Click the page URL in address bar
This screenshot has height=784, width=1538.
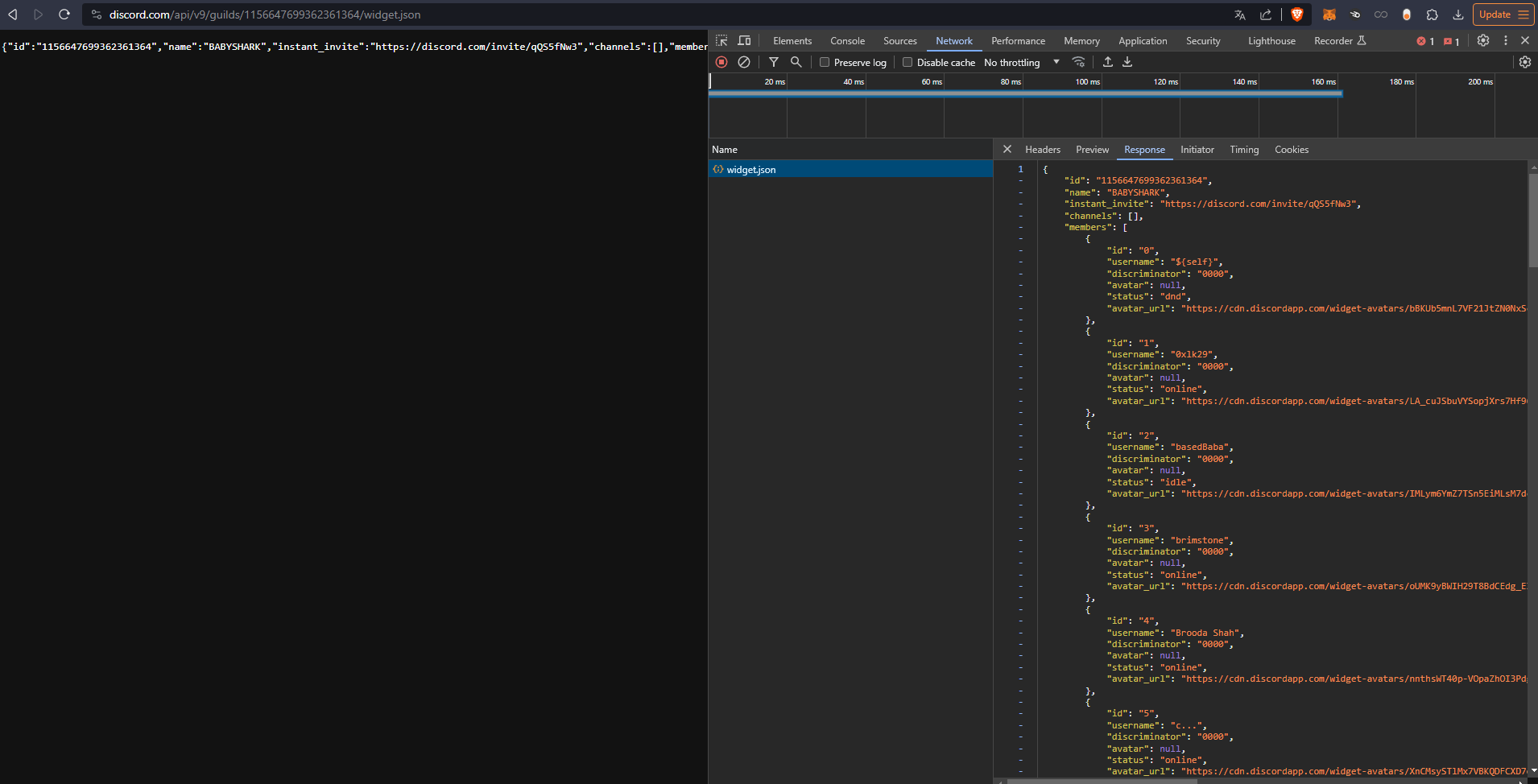click(x=265, y=14)
